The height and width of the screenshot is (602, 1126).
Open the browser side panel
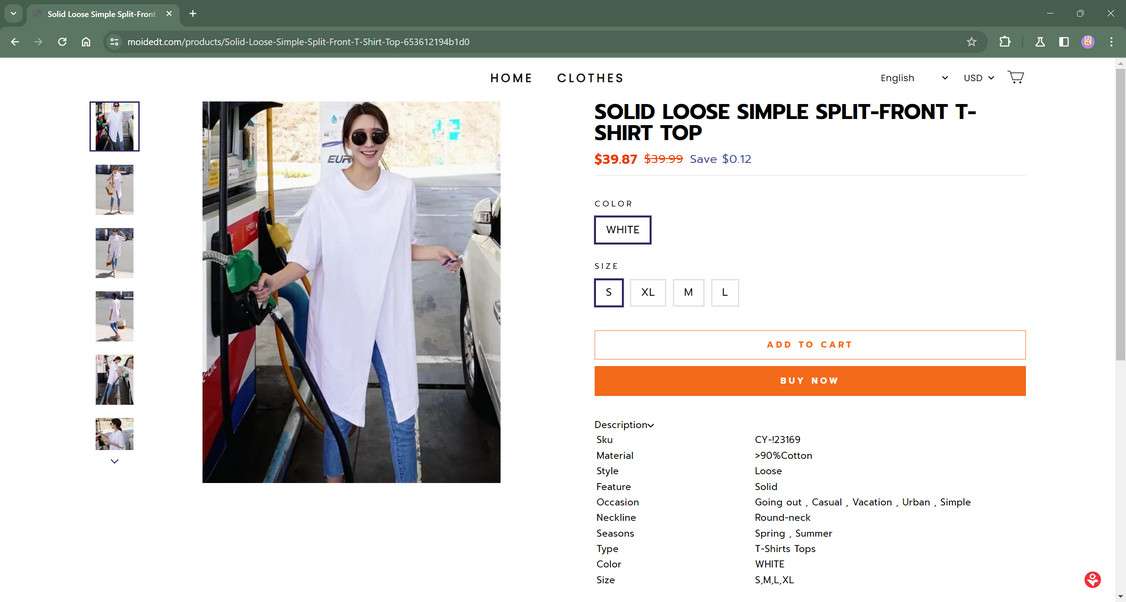tap(1064, 42)
